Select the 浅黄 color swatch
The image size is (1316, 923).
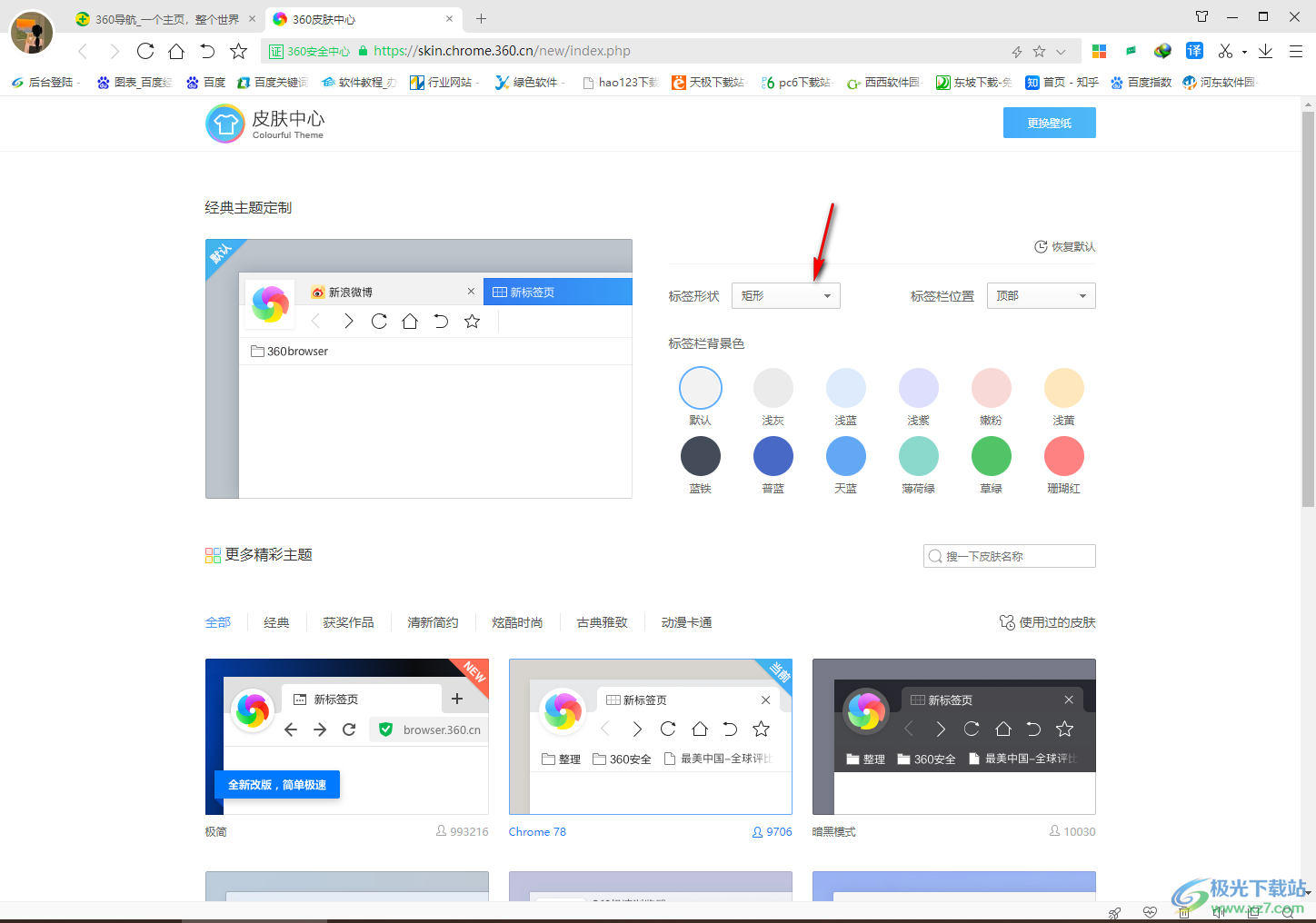[x=1063, y=388]
